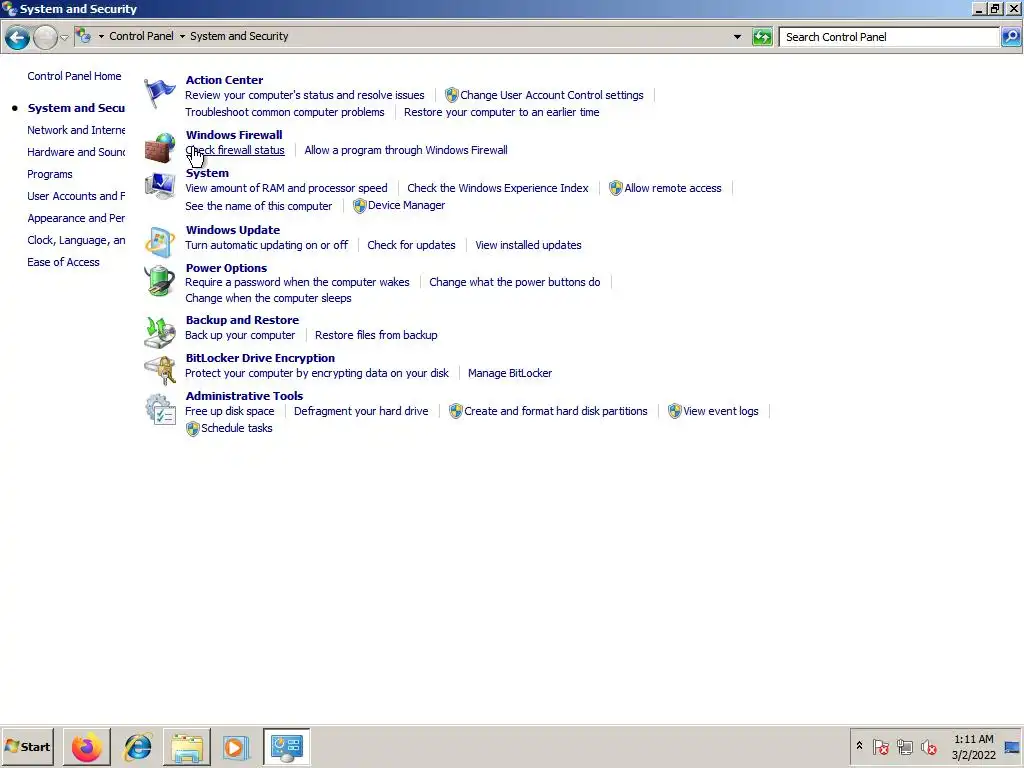Click the BitLocker Drive Encryption key icon
Viewport: 1024px width, 768px height.
[159, 370]
